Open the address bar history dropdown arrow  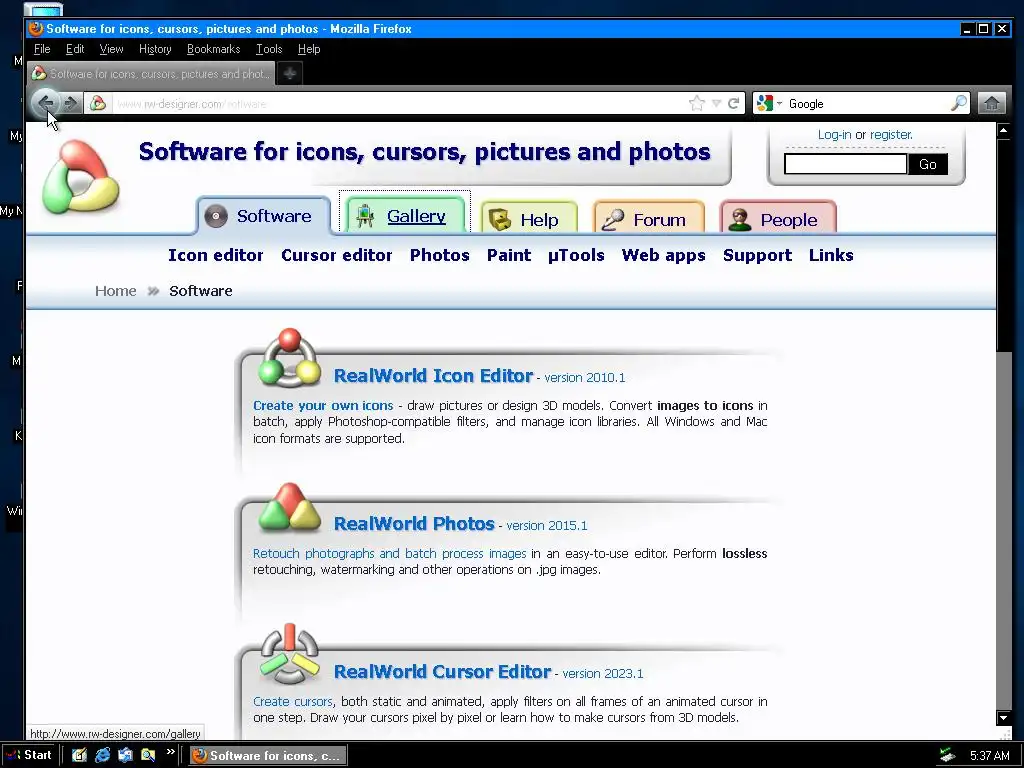(x=716, y=103)
